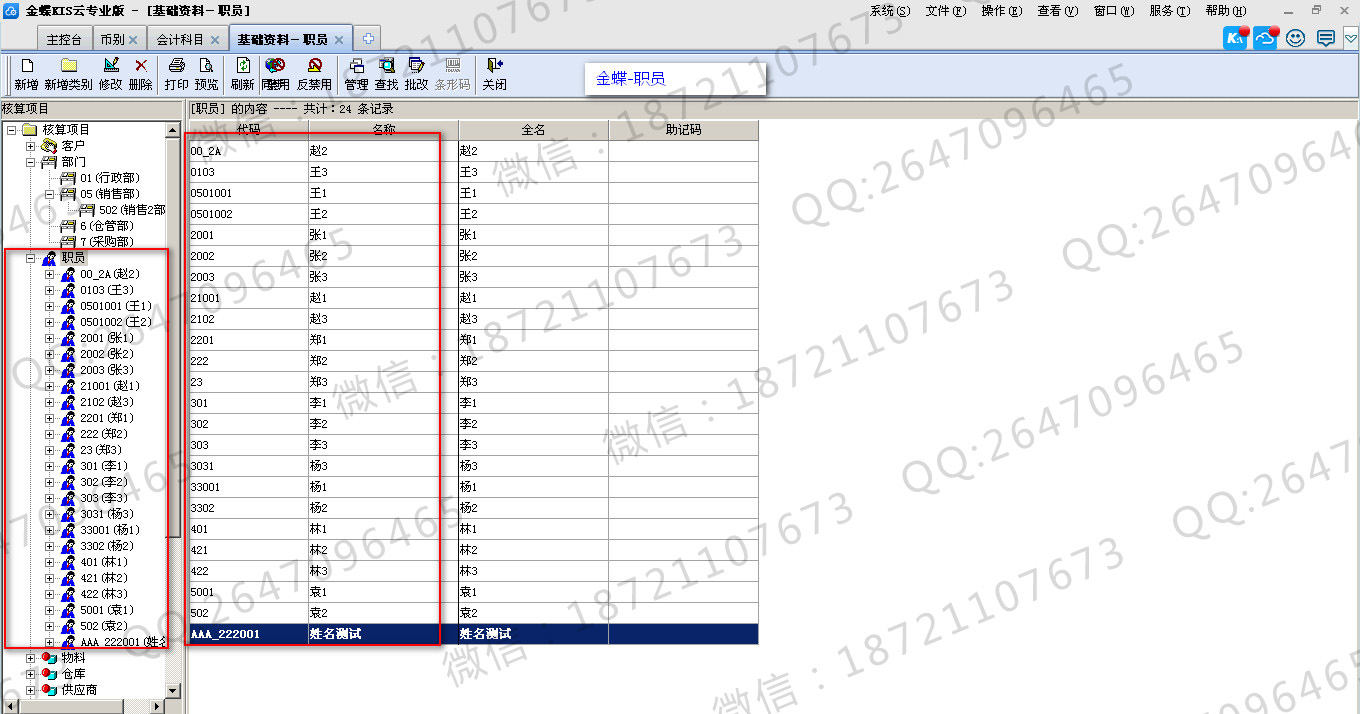Click the 删除 (Delete) red X icon
The image size is (1360, 714).
click(x=141, y=67)
